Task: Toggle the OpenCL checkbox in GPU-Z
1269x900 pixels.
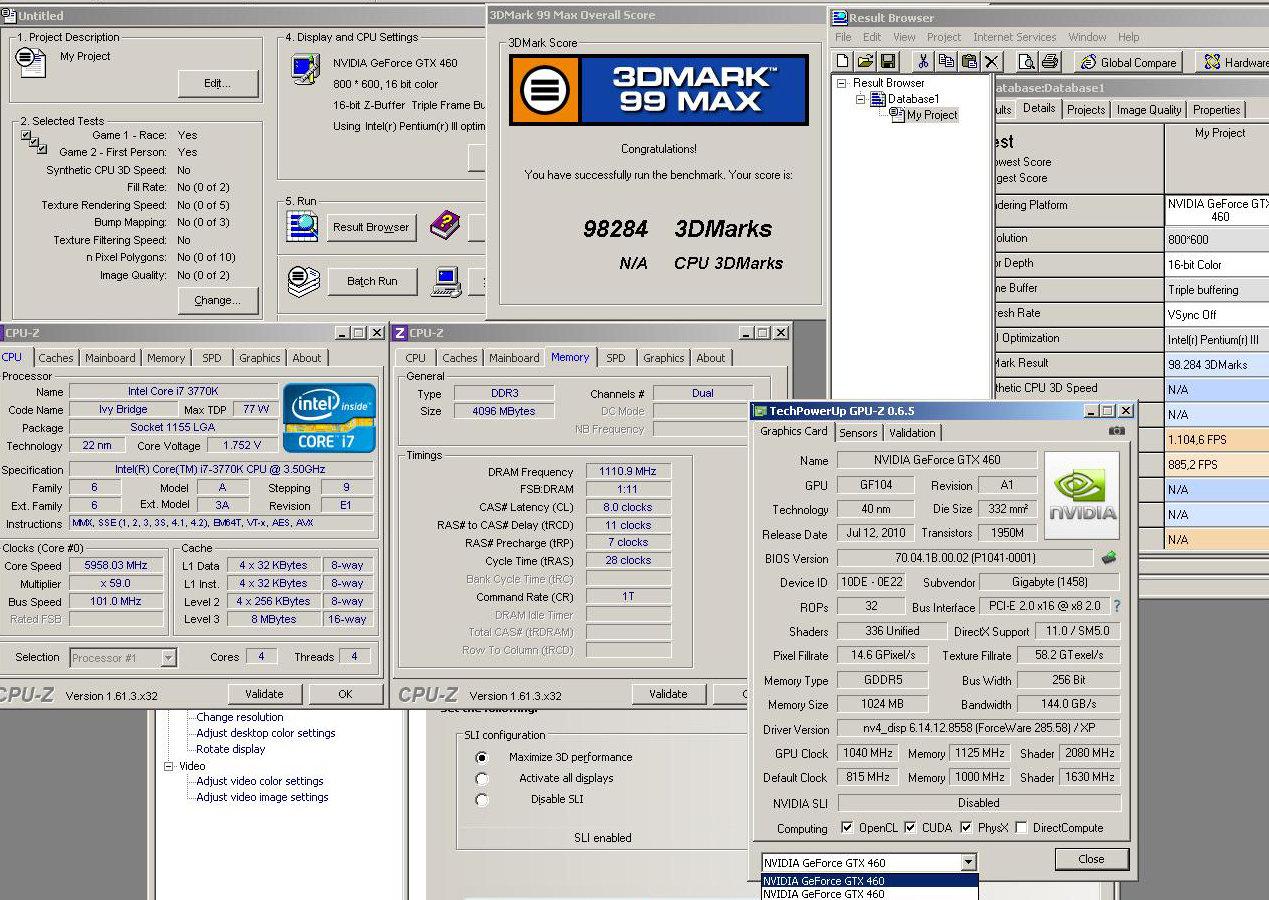Action: click(x=847, y=827)
